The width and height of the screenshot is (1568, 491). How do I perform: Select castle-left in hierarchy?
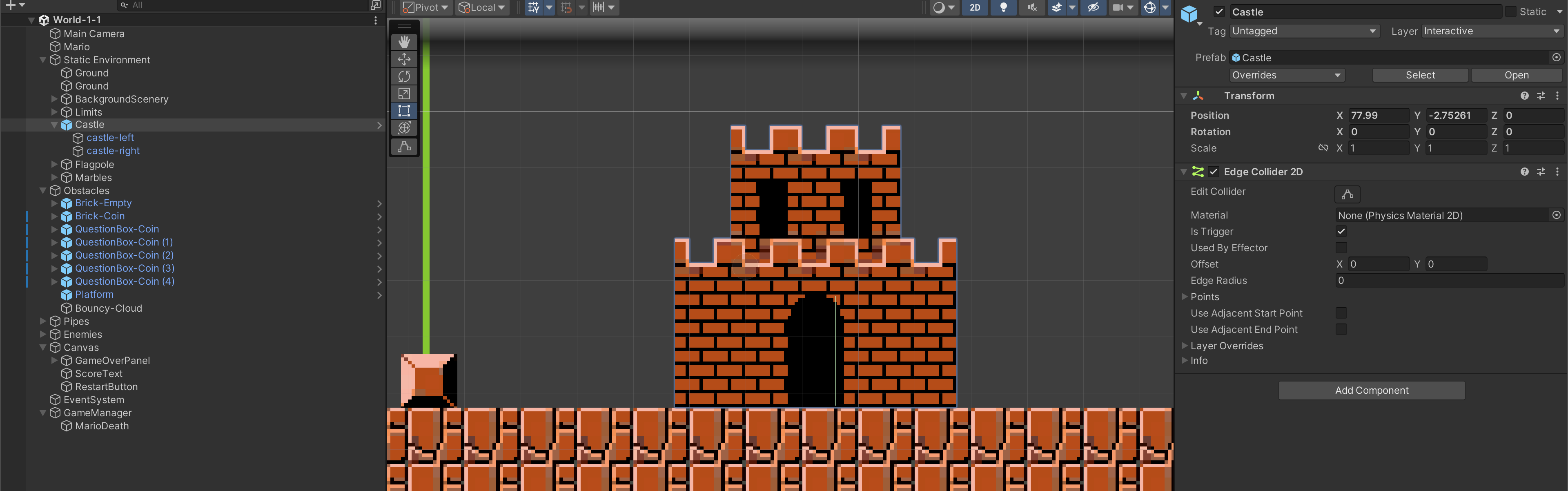click(110, 138)
